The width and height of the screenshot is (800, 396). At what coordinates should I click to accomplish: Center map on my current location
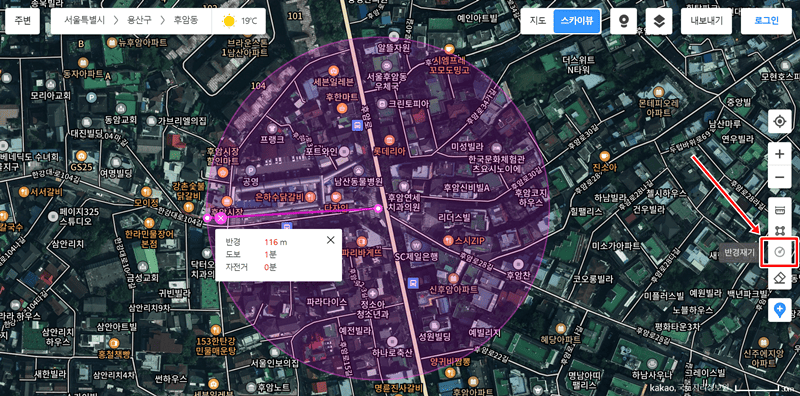780,121
